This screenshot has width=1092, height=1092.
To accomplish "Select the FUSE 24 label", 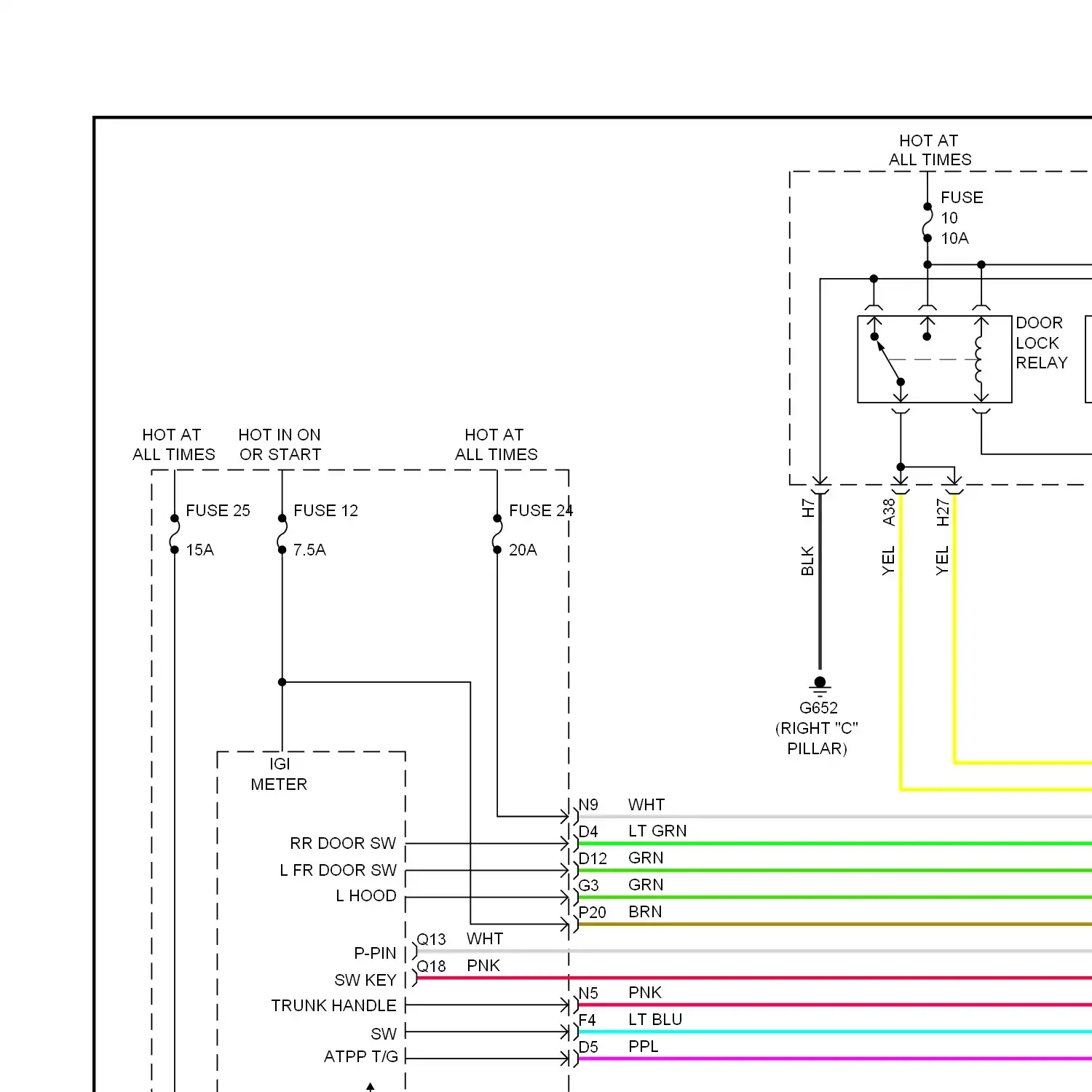I will [x=540, y=510].
